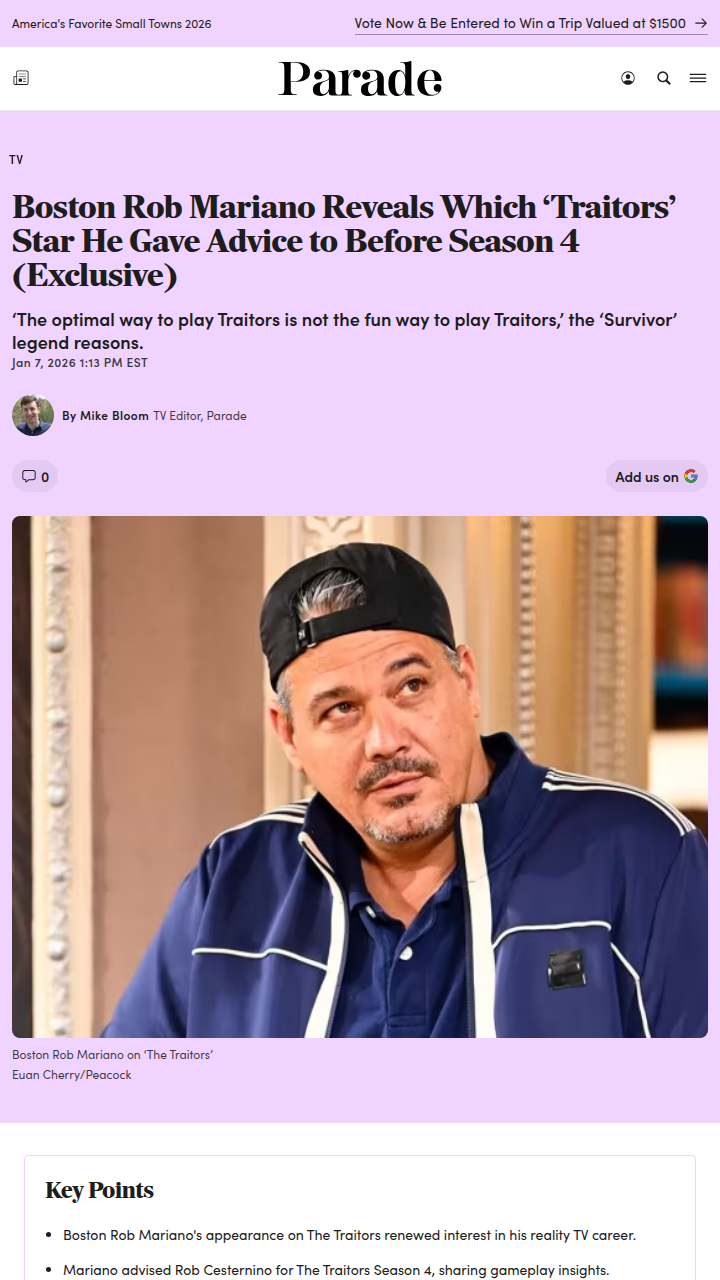
Task: Click the Google G logo
Action: click(x=691, y=476)
